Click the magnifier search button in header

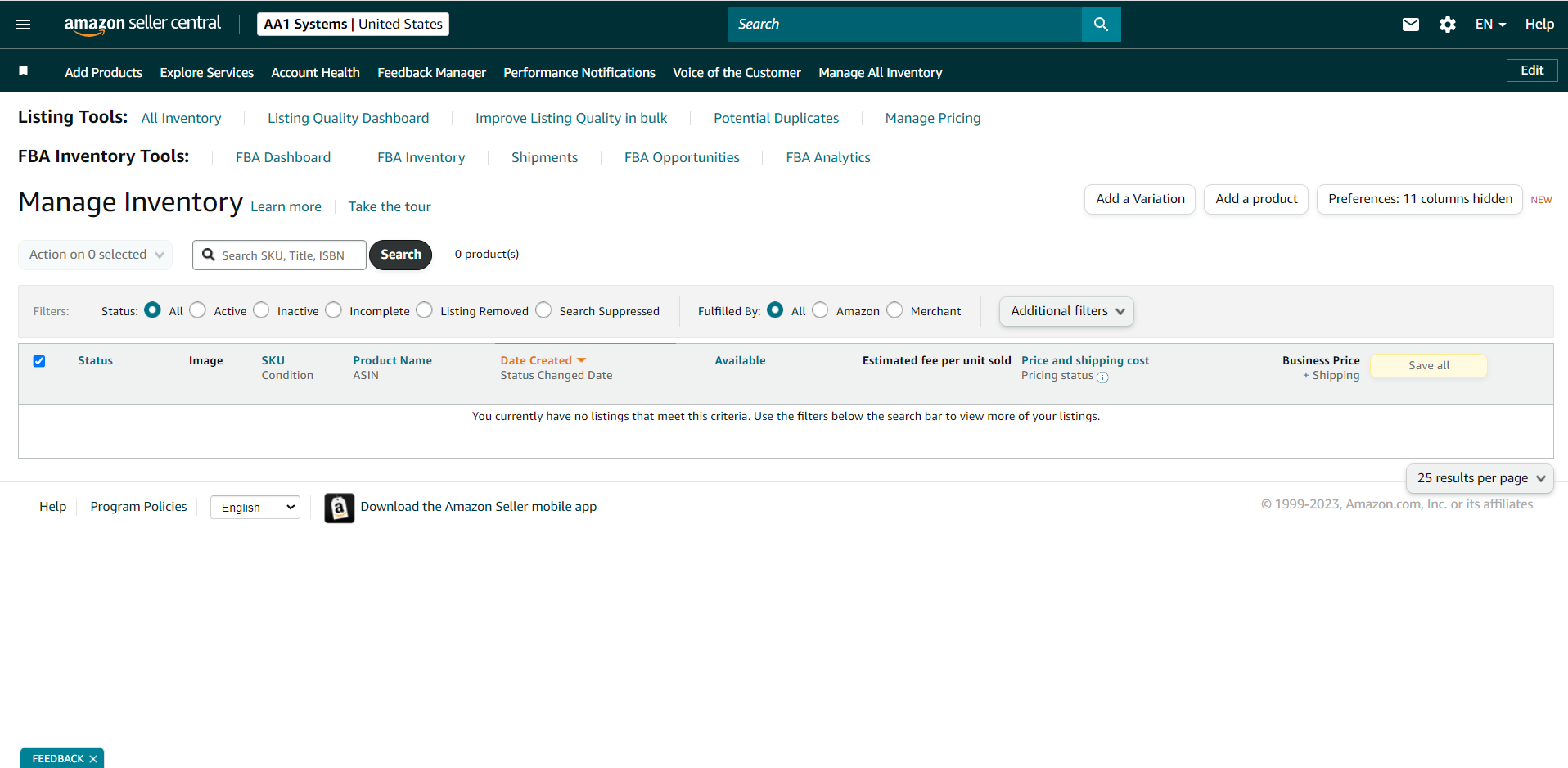tap(1101, 25)
